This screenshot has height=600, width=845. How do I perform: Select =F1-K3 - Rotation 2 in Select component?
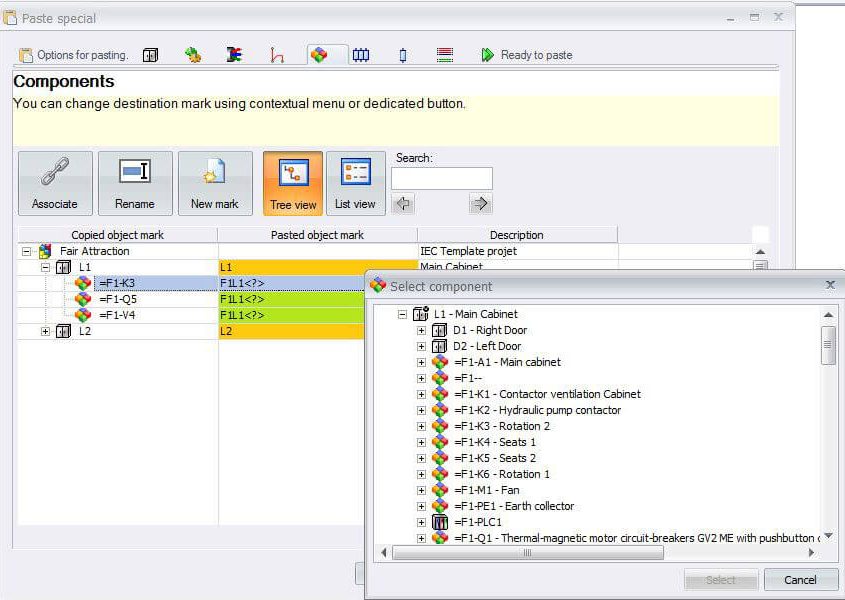pyautogui.click(x=502, y=426)
